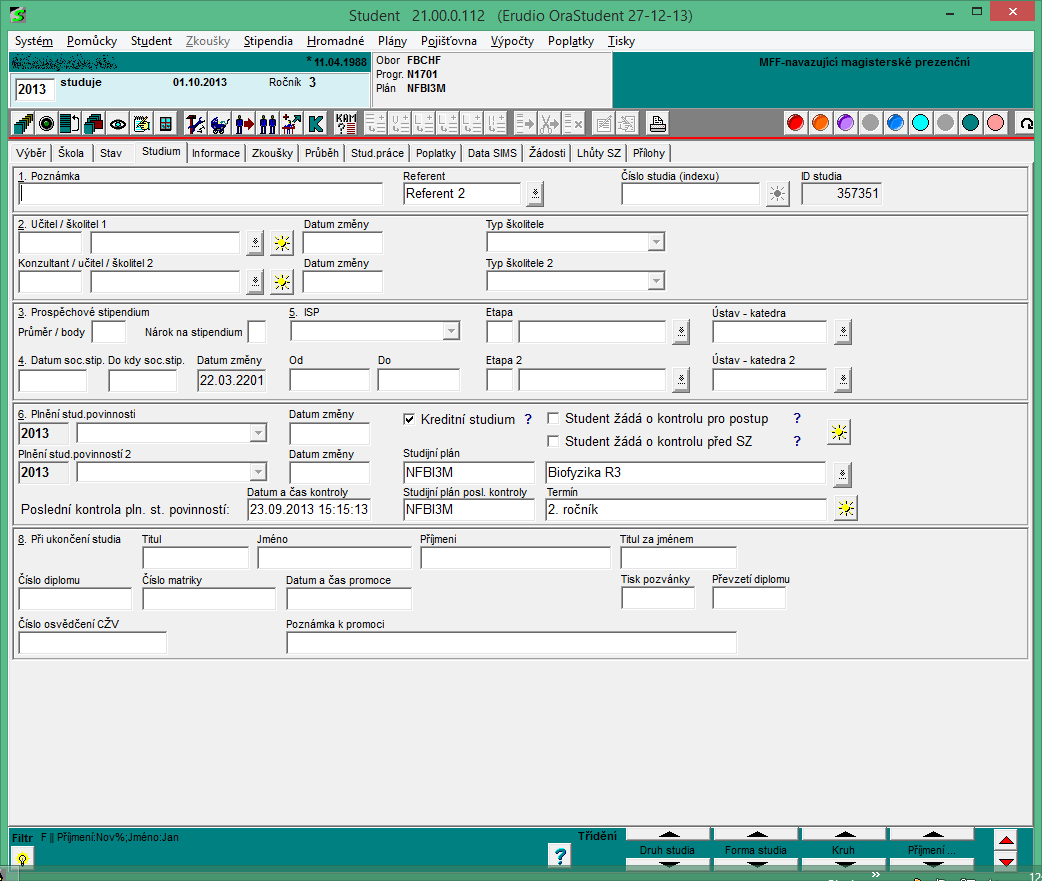Click the blue question mark help icon at bottom
The height and width of the screenshot is (881, 1042).
560,855
